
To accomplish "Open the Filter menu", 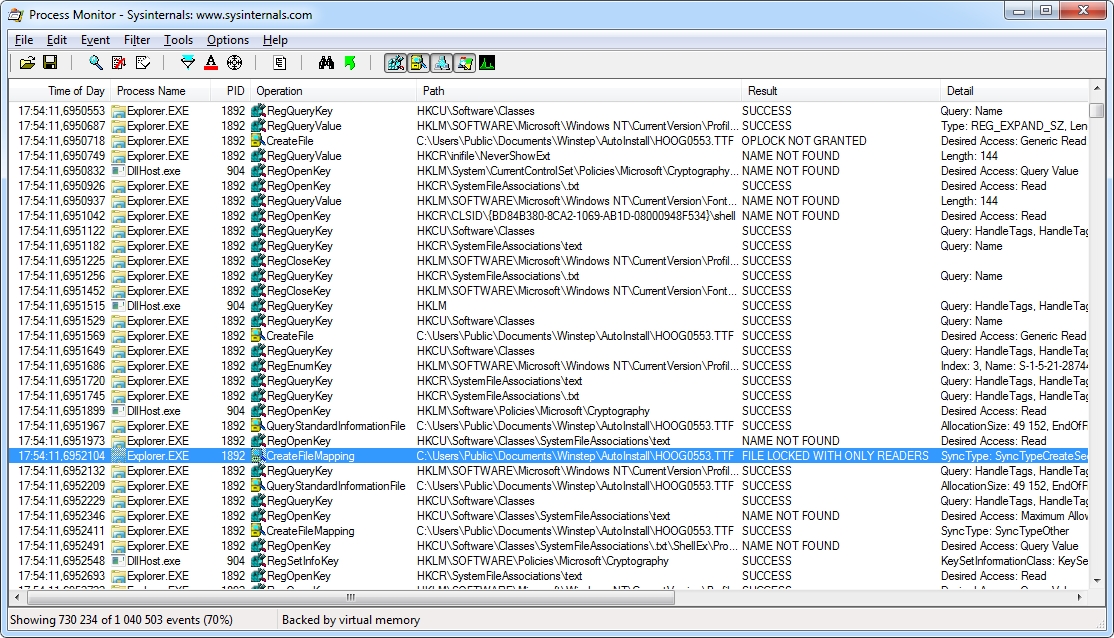I will 137,40.
